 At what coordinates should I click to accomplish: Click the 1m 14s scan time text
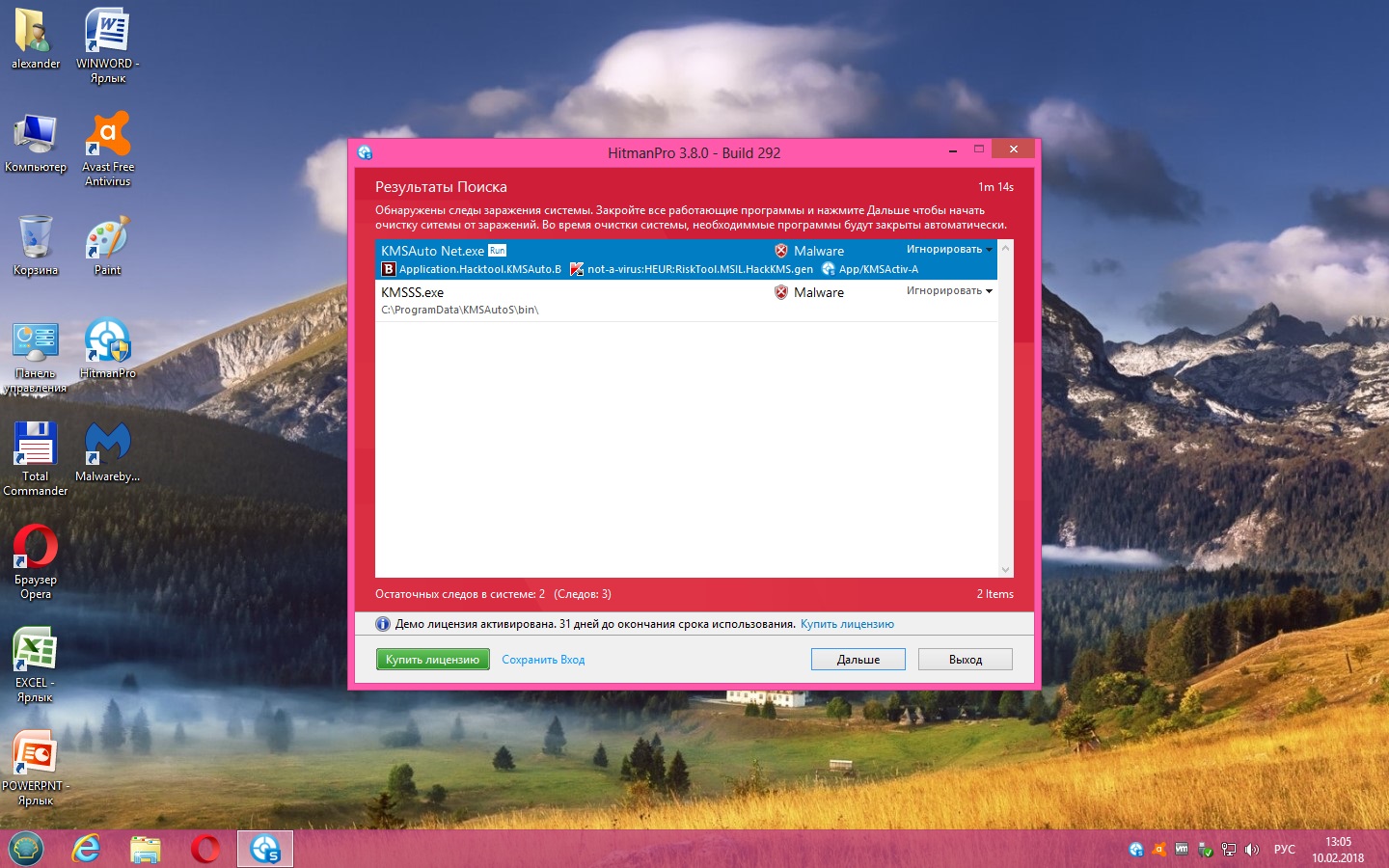(x=996, y=187)
